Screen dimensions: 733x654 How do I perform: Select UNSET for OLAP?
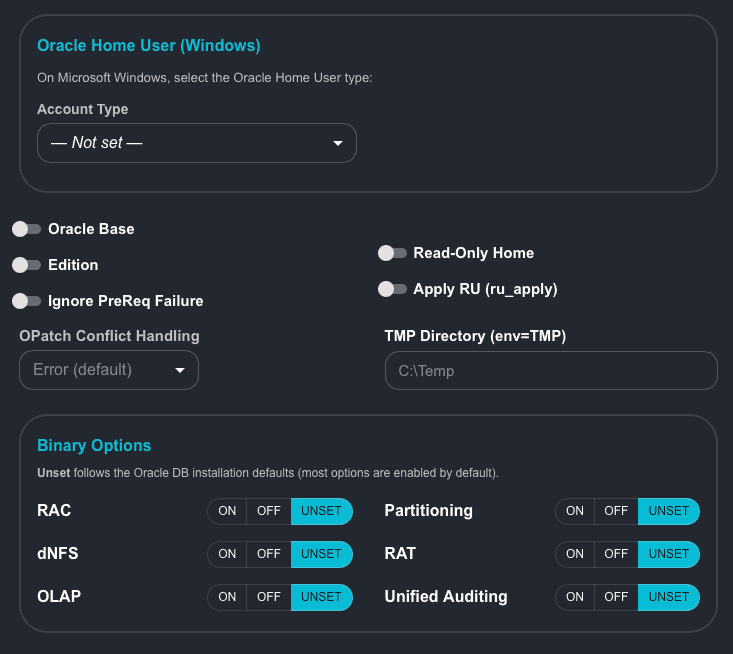point(321,597)
